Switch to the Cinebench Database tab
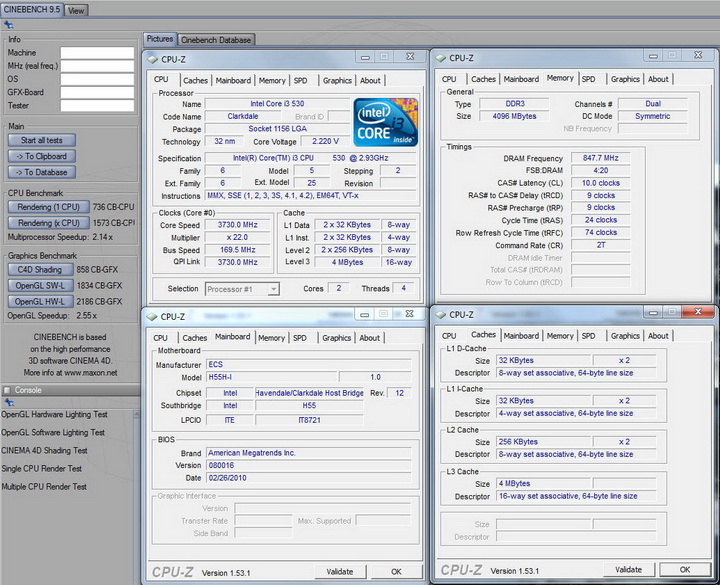Image resolution: width=720 pixels, height=585 pixels. pos(216,39)
